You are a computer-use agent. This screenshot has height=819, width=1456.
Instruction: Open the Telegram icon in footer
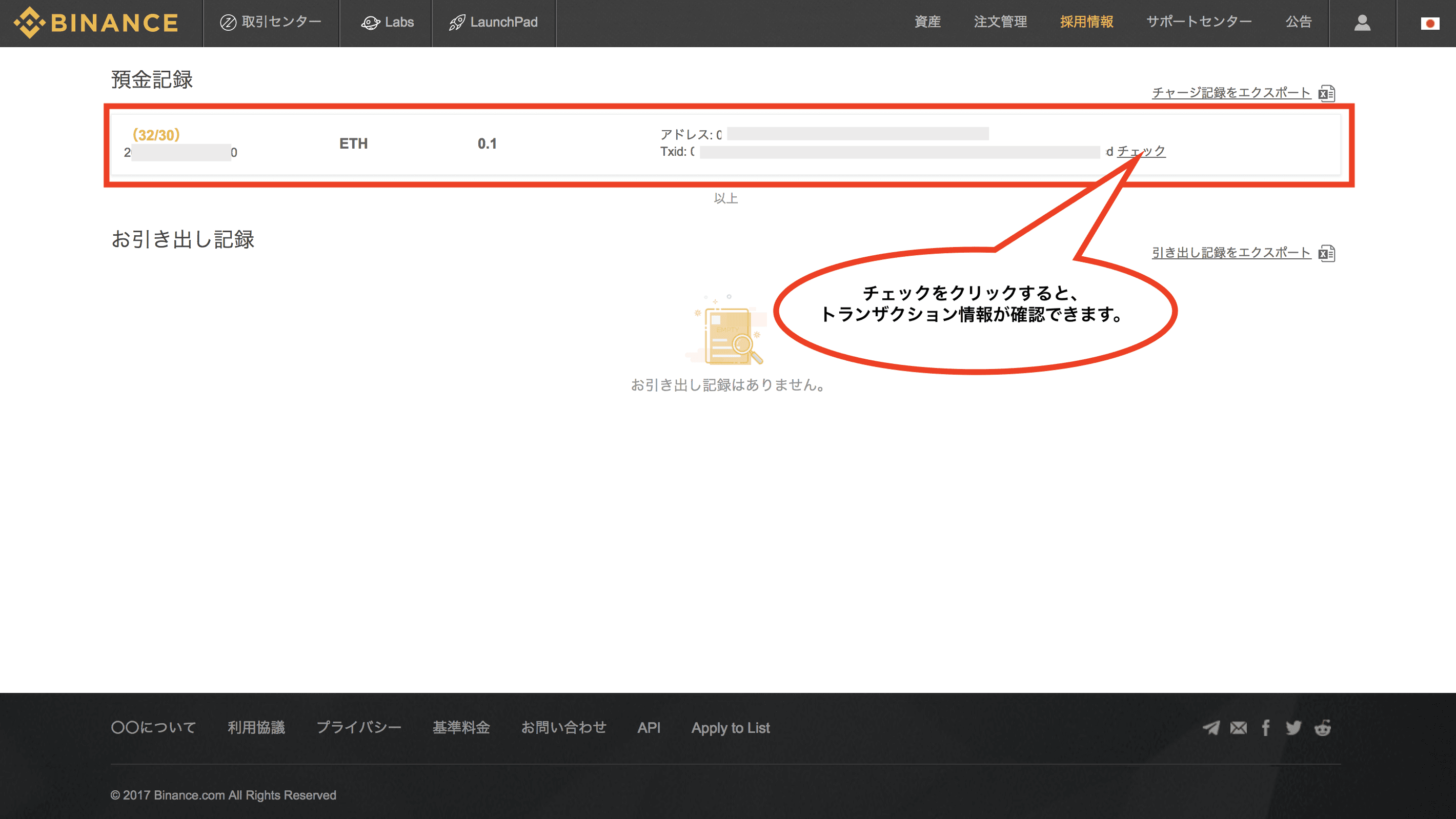1211,727
